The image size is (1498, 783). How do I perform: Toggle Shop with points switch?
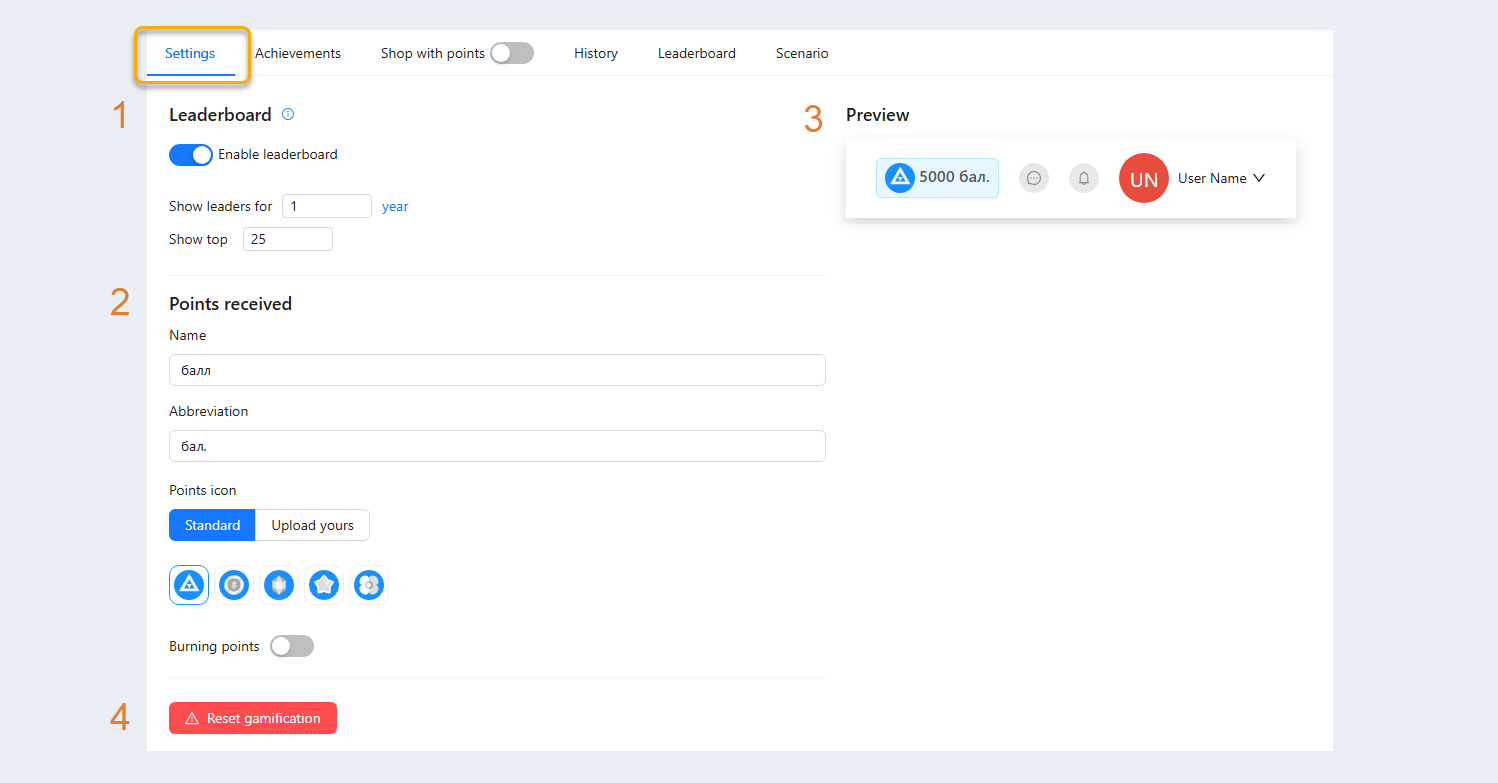click(512, 53)
